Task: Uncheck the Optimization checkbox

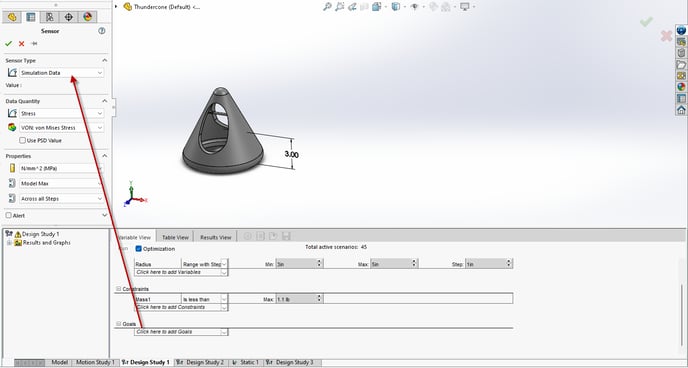Action: [139, 249]
